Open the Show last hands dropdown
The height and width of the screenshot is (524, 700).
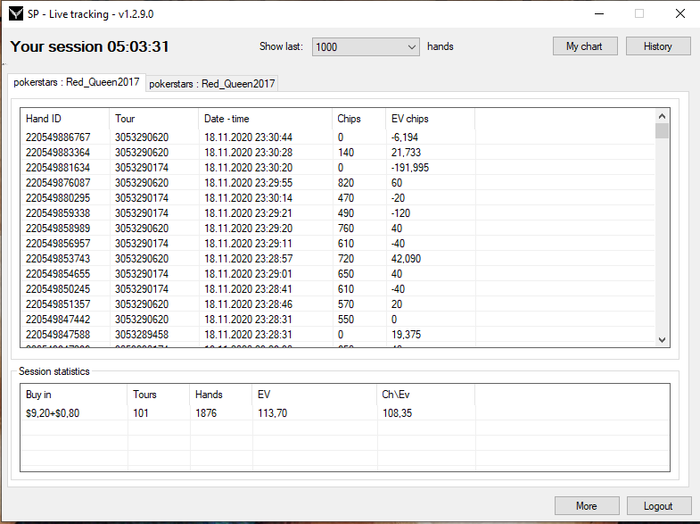tap(366, 47)
